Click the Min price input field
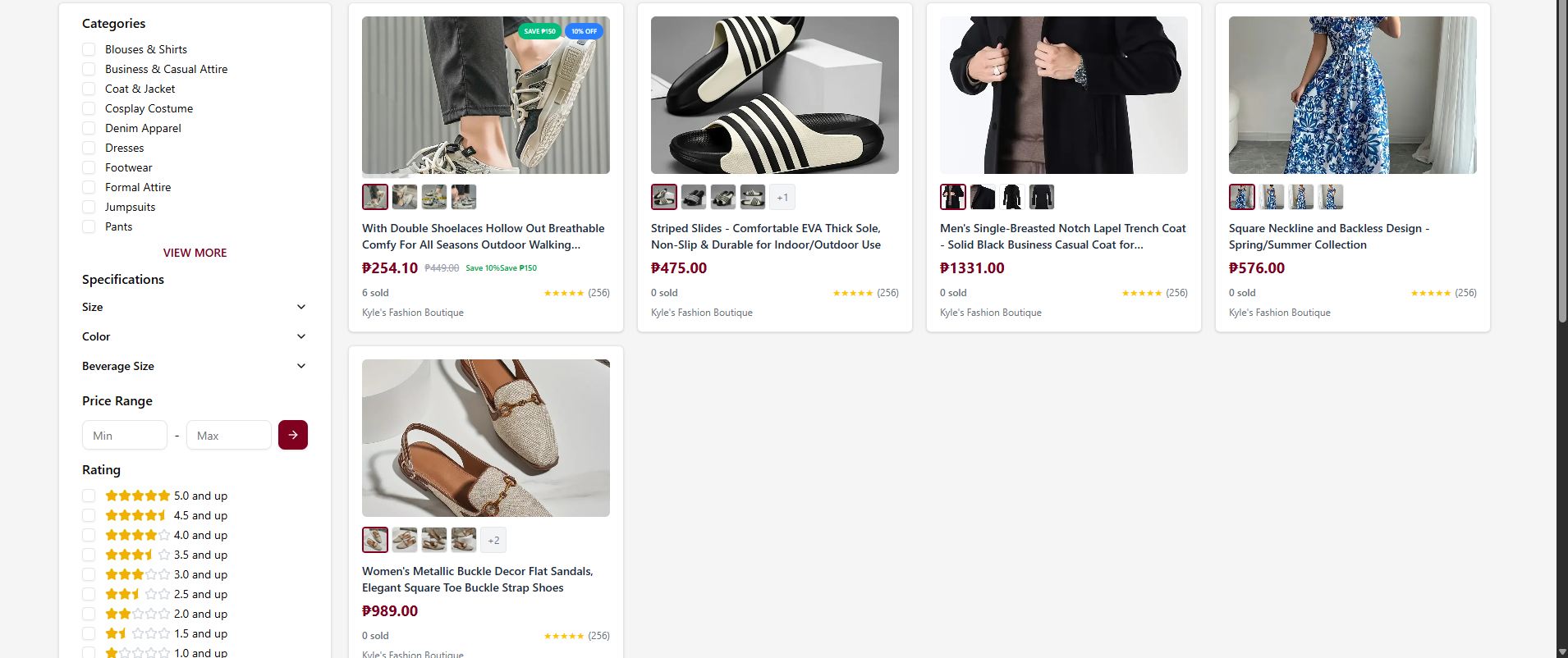Image resolution: width=1568 pixels, height=658 pixels. (125, 436)
